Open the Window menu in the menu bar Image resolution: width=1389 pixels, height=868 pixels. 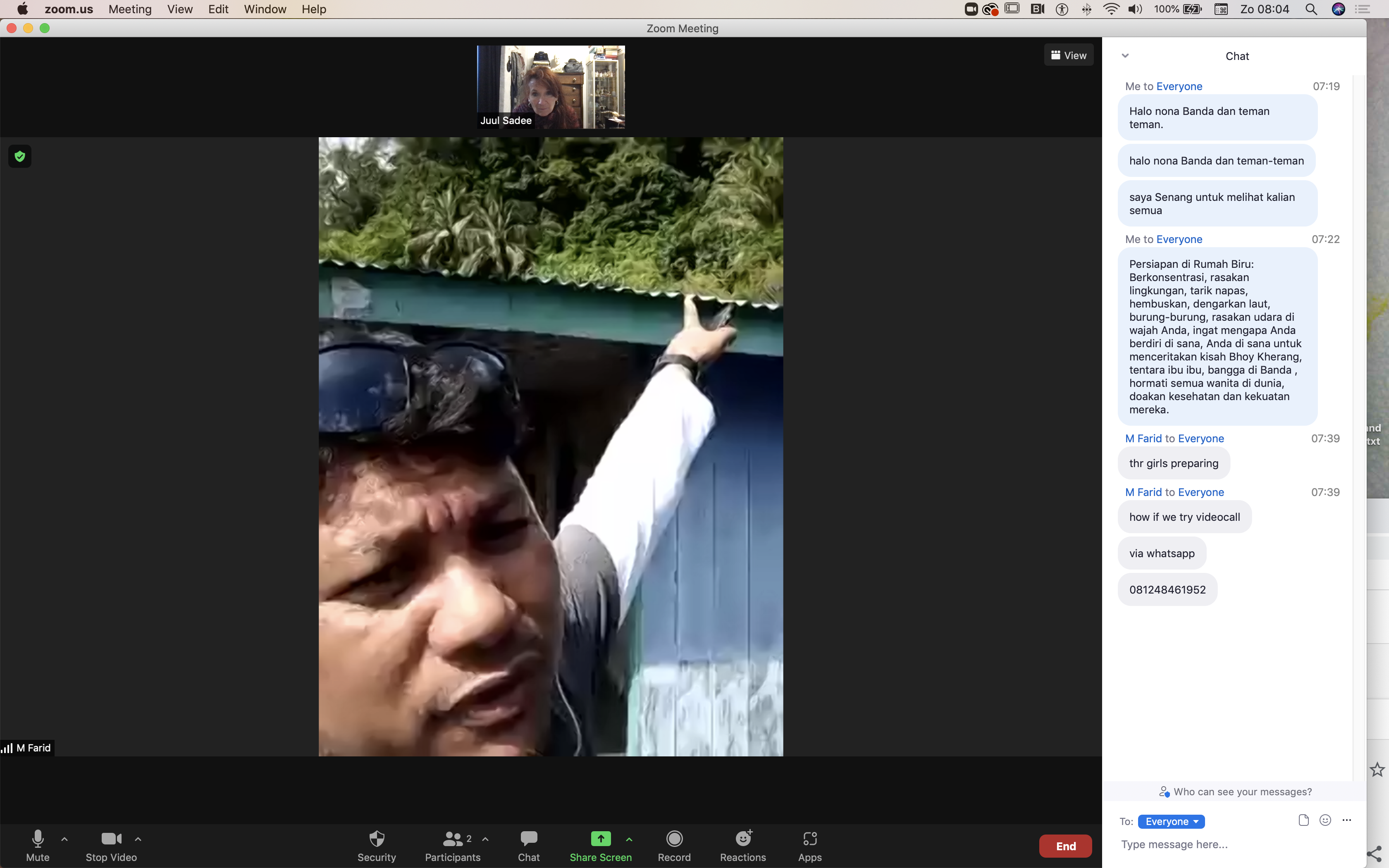[x=265, y=9]
